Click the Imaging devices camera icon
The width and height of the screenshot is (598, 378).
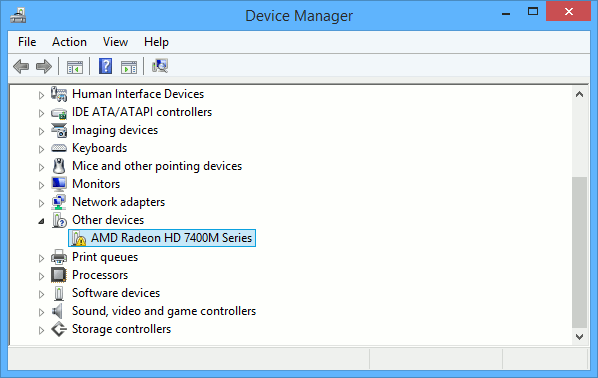pos(59,130)
